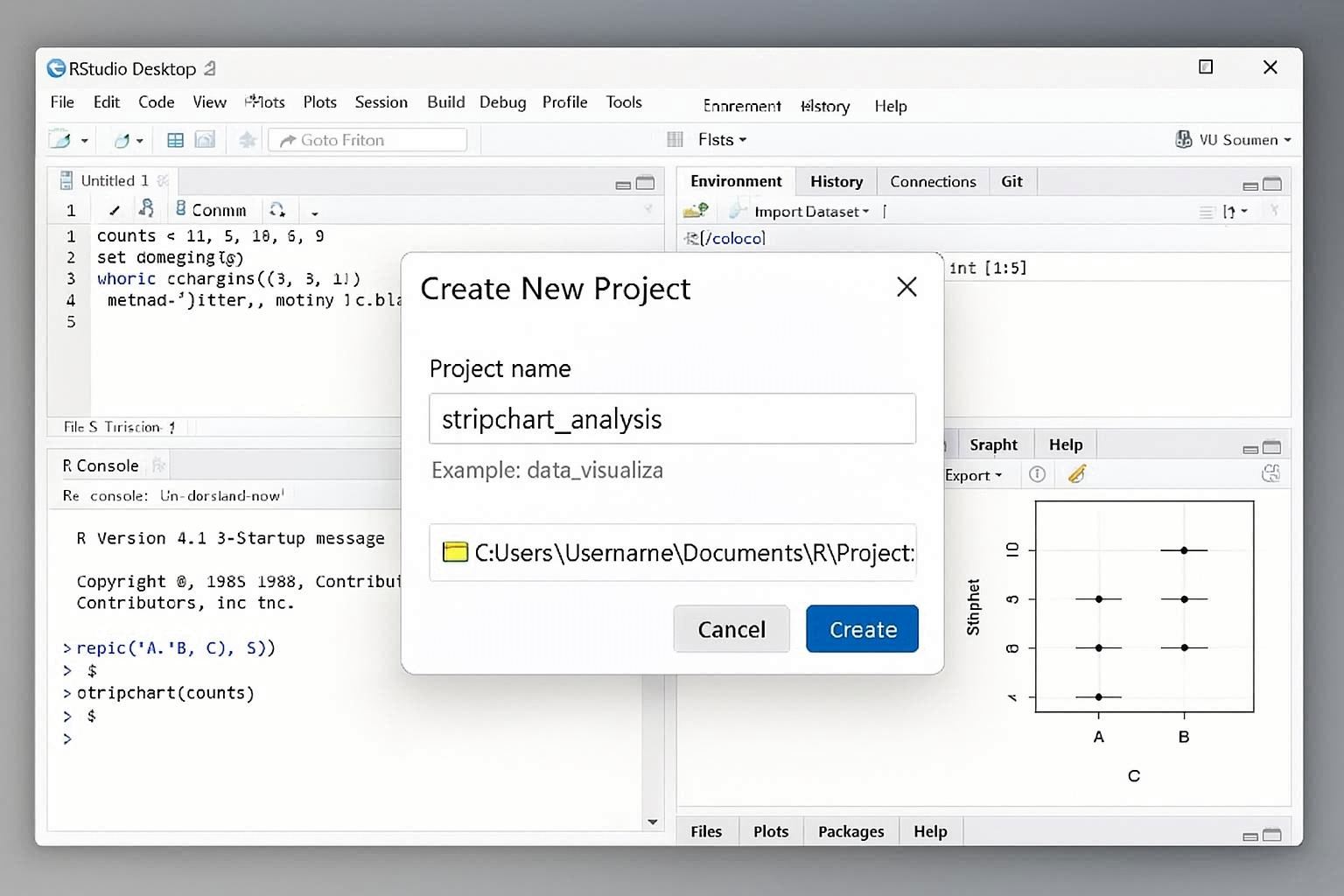Viewport: 1344px width, 896px height.
Task: Open the Session menu
Action: click(x=381, y=102)
